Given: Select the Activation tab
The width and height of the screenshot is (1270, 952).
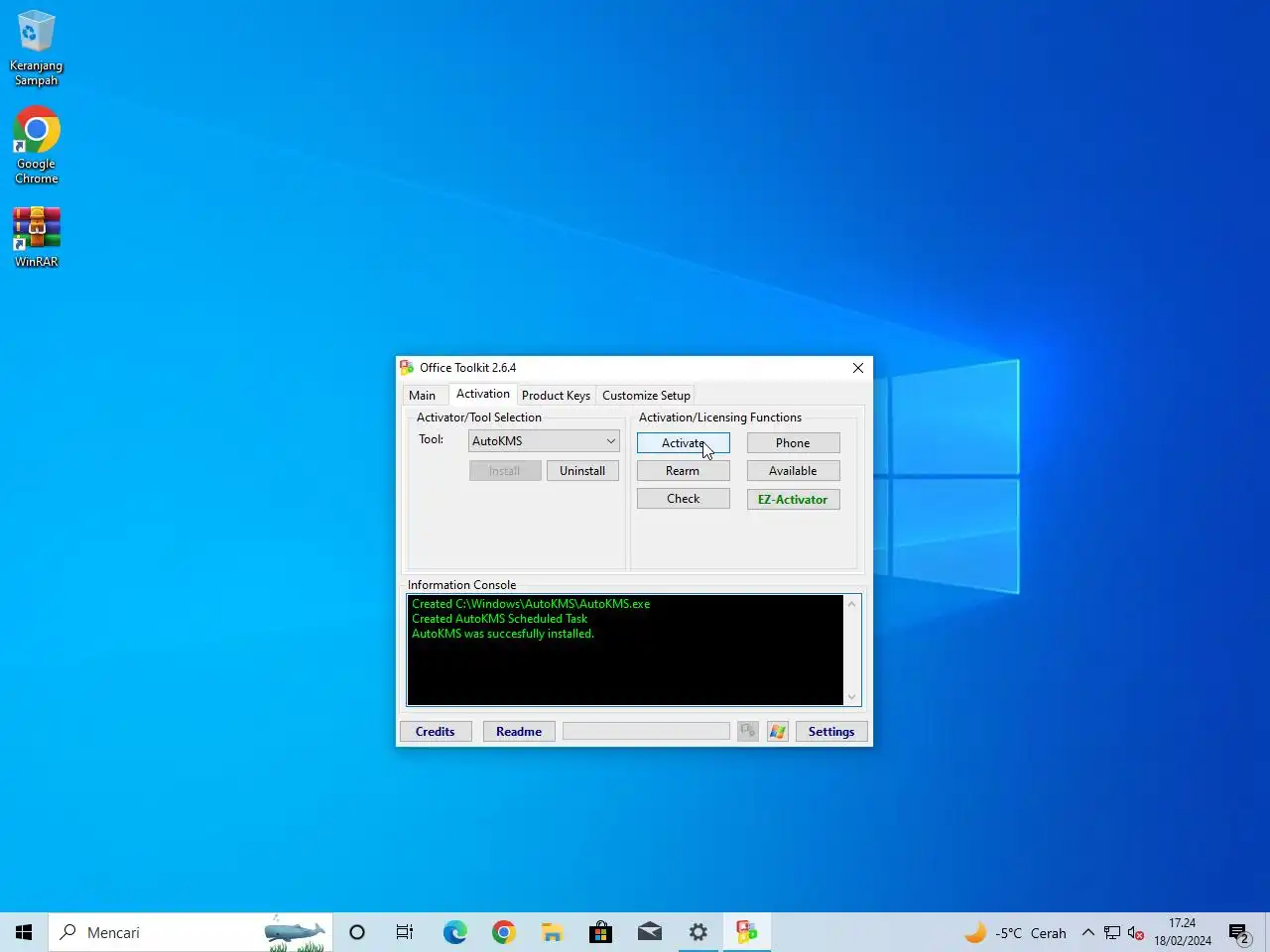Looking at the screenshot, I should pos(483,394).
